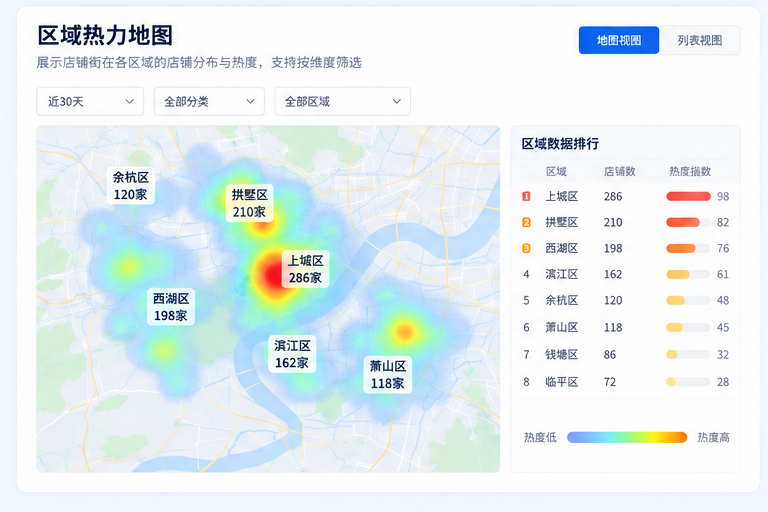Screen dimensions: 768x512
Task: Click the 拱墅区 210家 map label
Action: tap(249, 203)
